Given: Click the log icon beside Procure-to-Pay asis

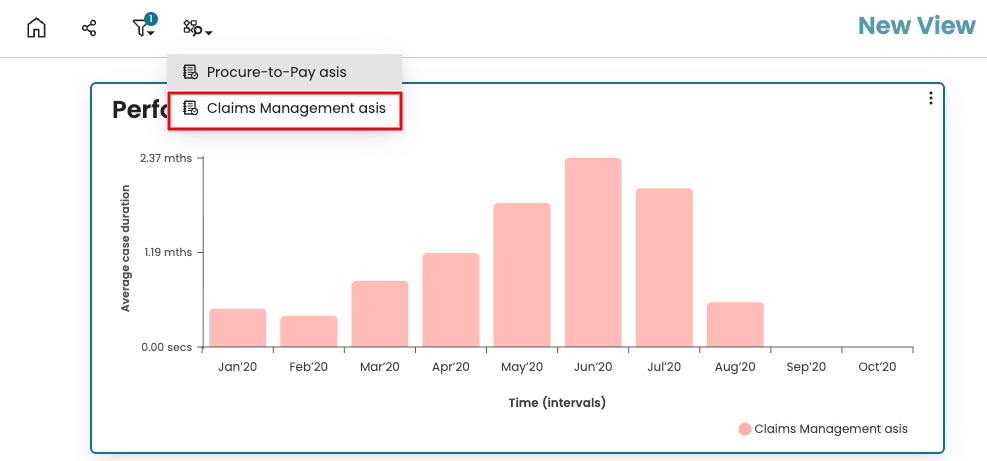Looking at the screenshot, I should (x=190, y=72).
